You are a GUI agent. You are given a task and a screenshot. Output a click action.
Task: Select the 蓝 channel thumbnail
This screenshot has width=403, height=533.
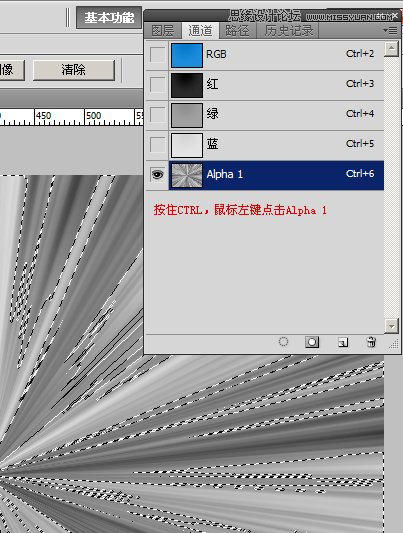coord(187,145)
